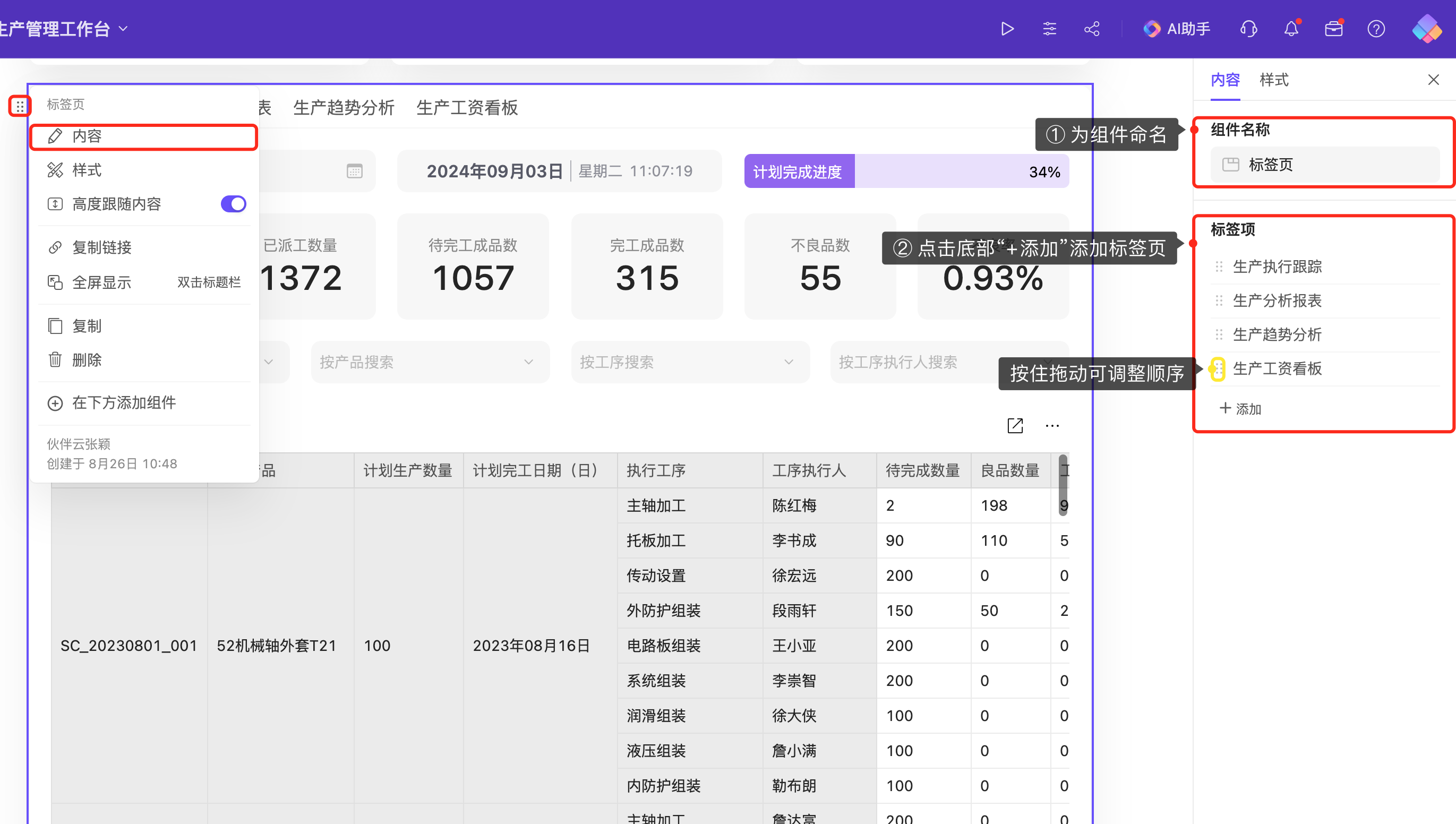1456x824 pixels.
Task: Open the three-dot more menu above table
Action: [x=1052, y=426]
